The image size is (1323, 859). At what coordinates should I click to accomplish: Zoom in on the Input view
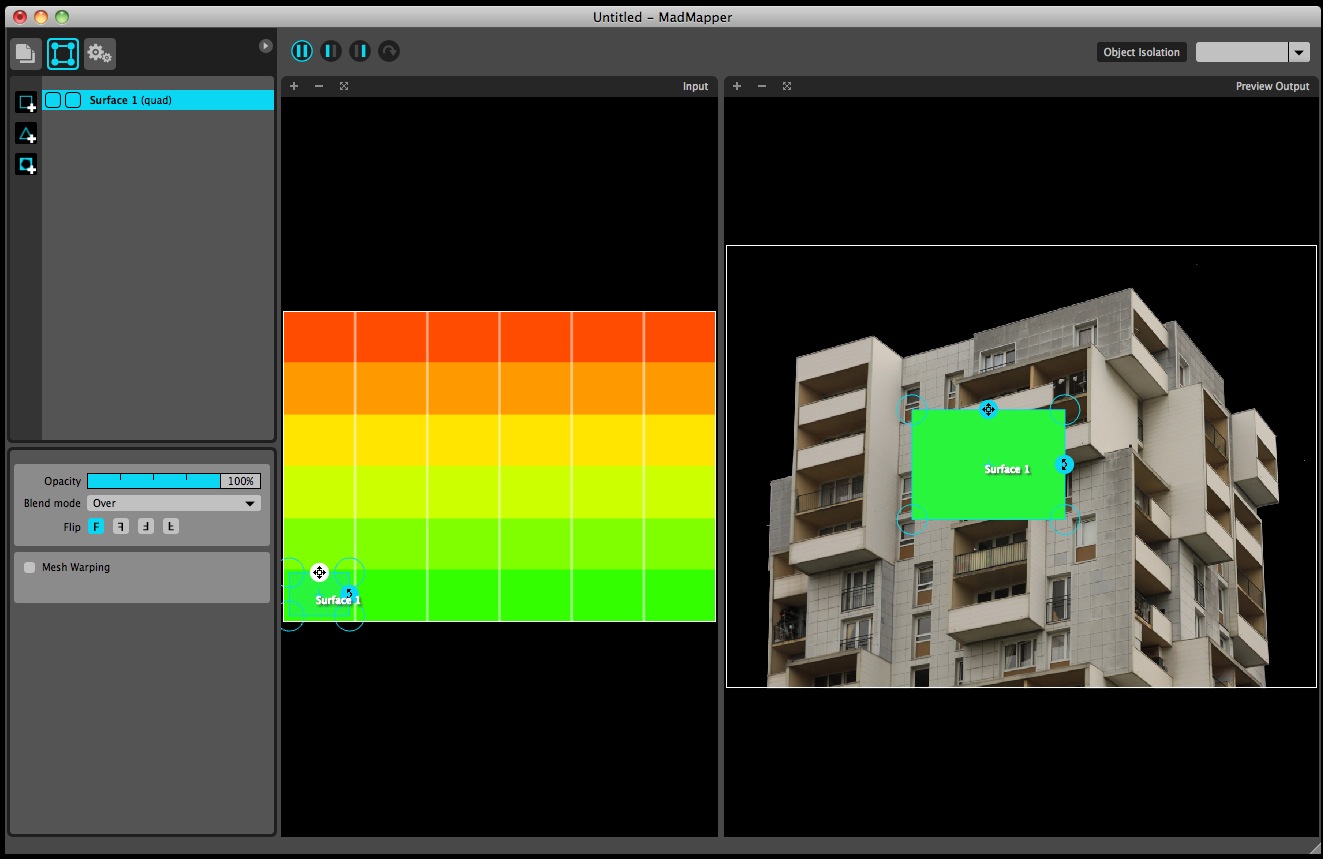294,86
